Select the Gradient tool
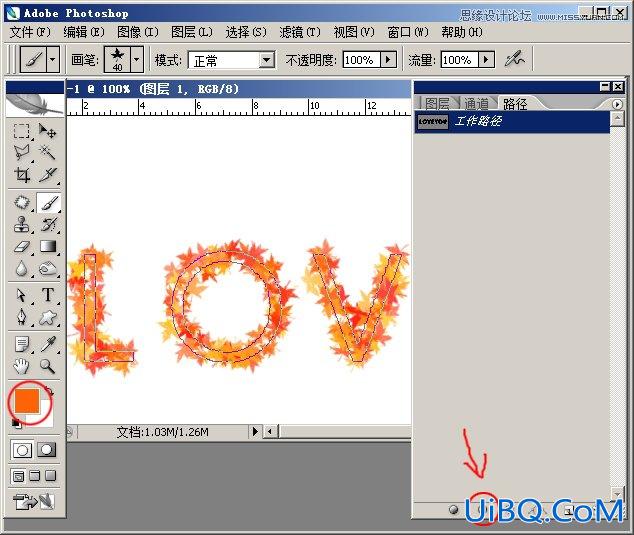The image size is (634, 535). click(48, 246)
